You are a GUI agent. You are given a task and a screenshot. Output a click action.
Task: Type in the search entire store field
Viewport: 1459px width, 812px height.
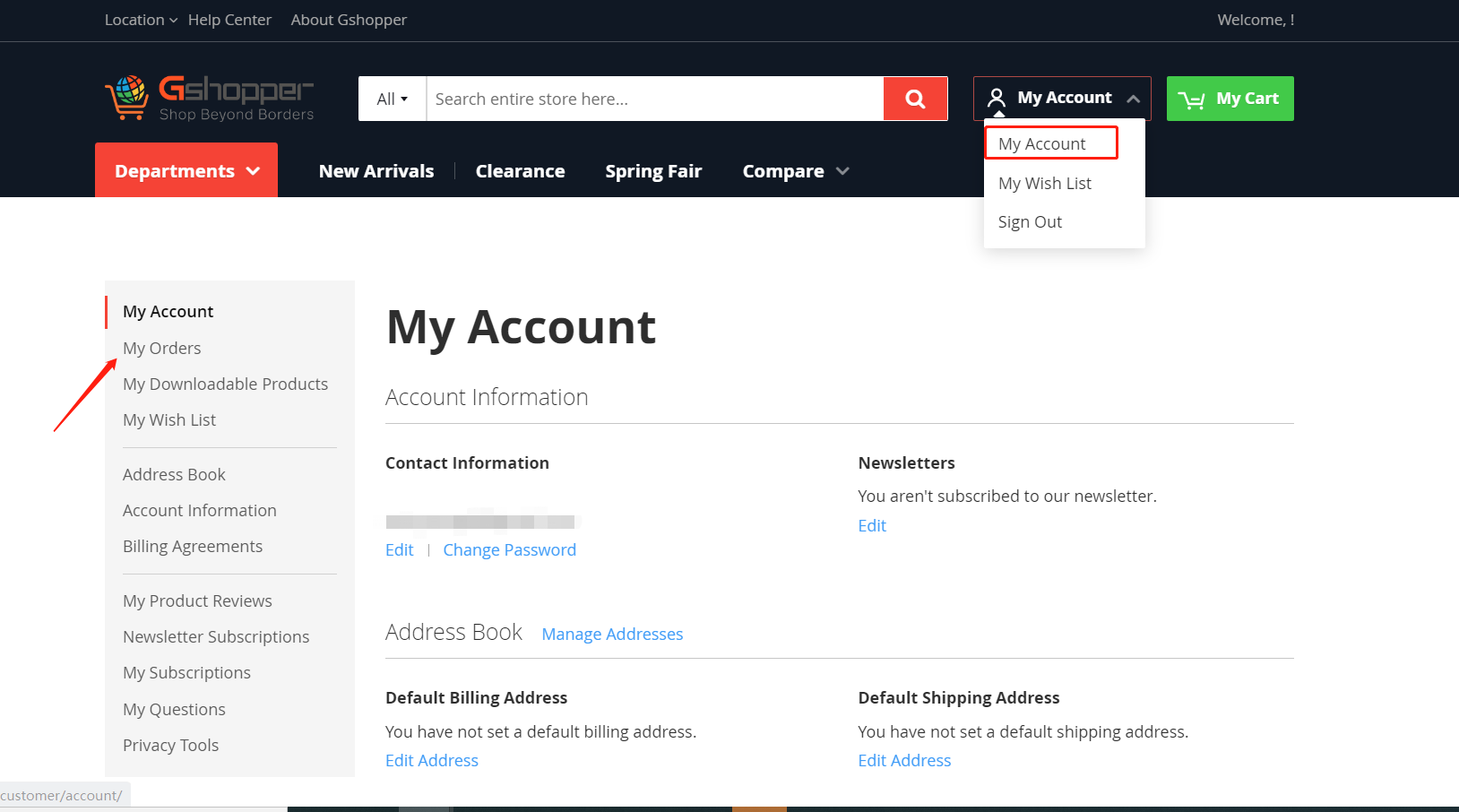click(654, 99)
